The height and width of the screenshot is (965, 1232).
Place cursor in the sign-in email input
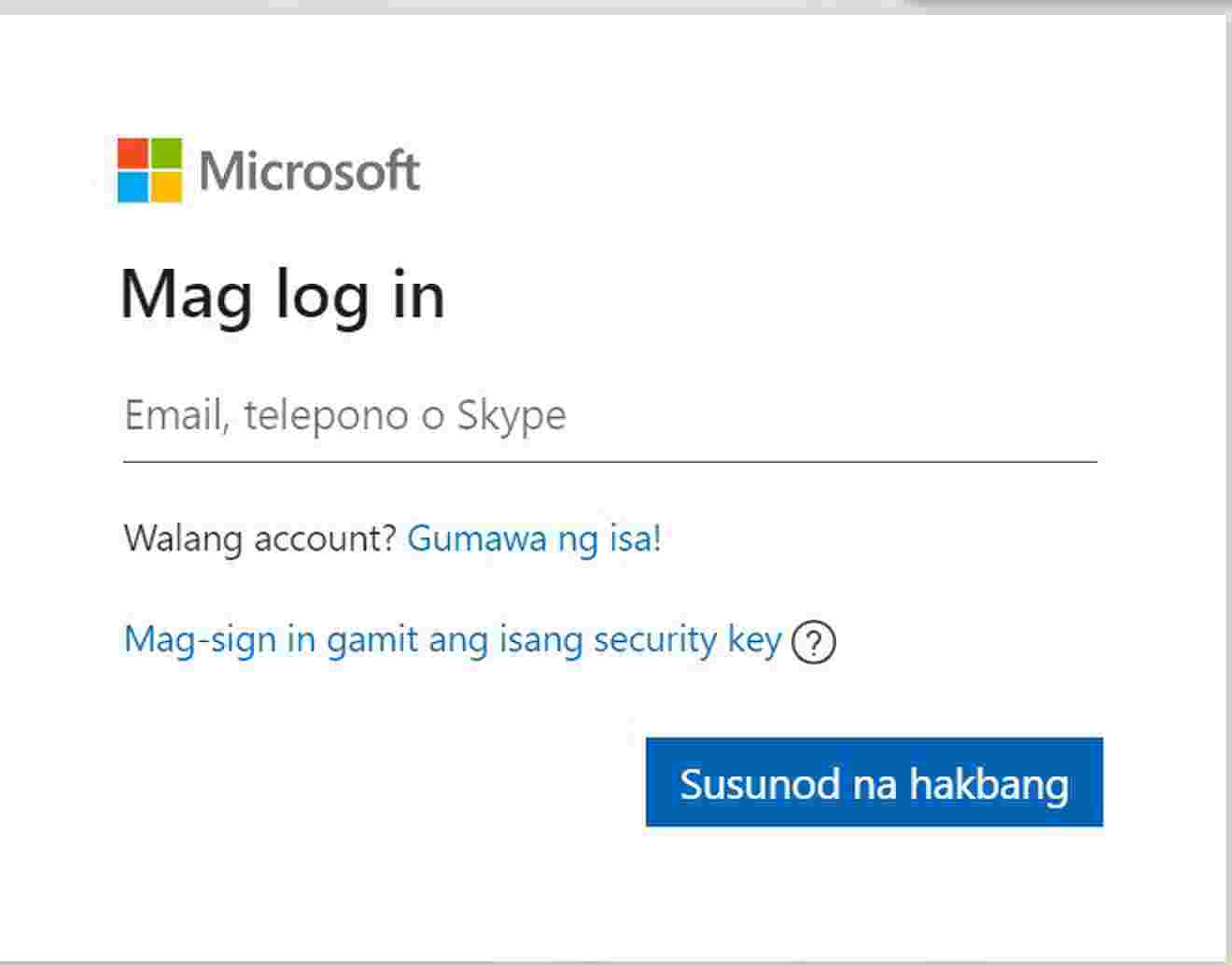(609, 416)
